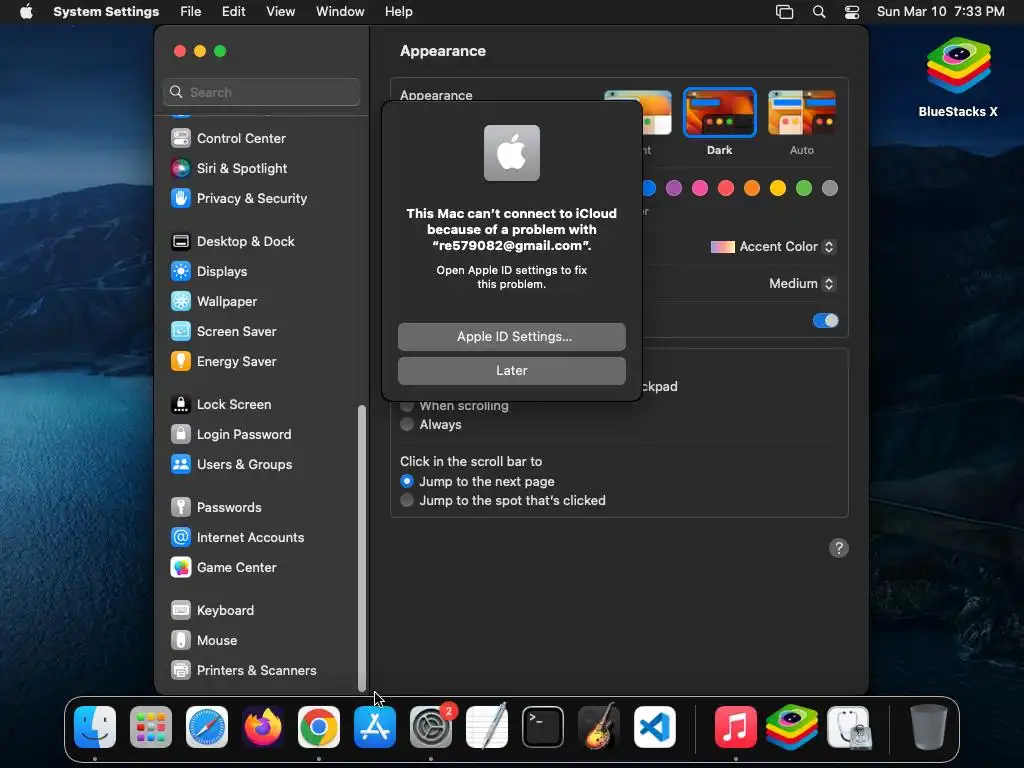Open App Store from the Dock

[x=375, y=727]
